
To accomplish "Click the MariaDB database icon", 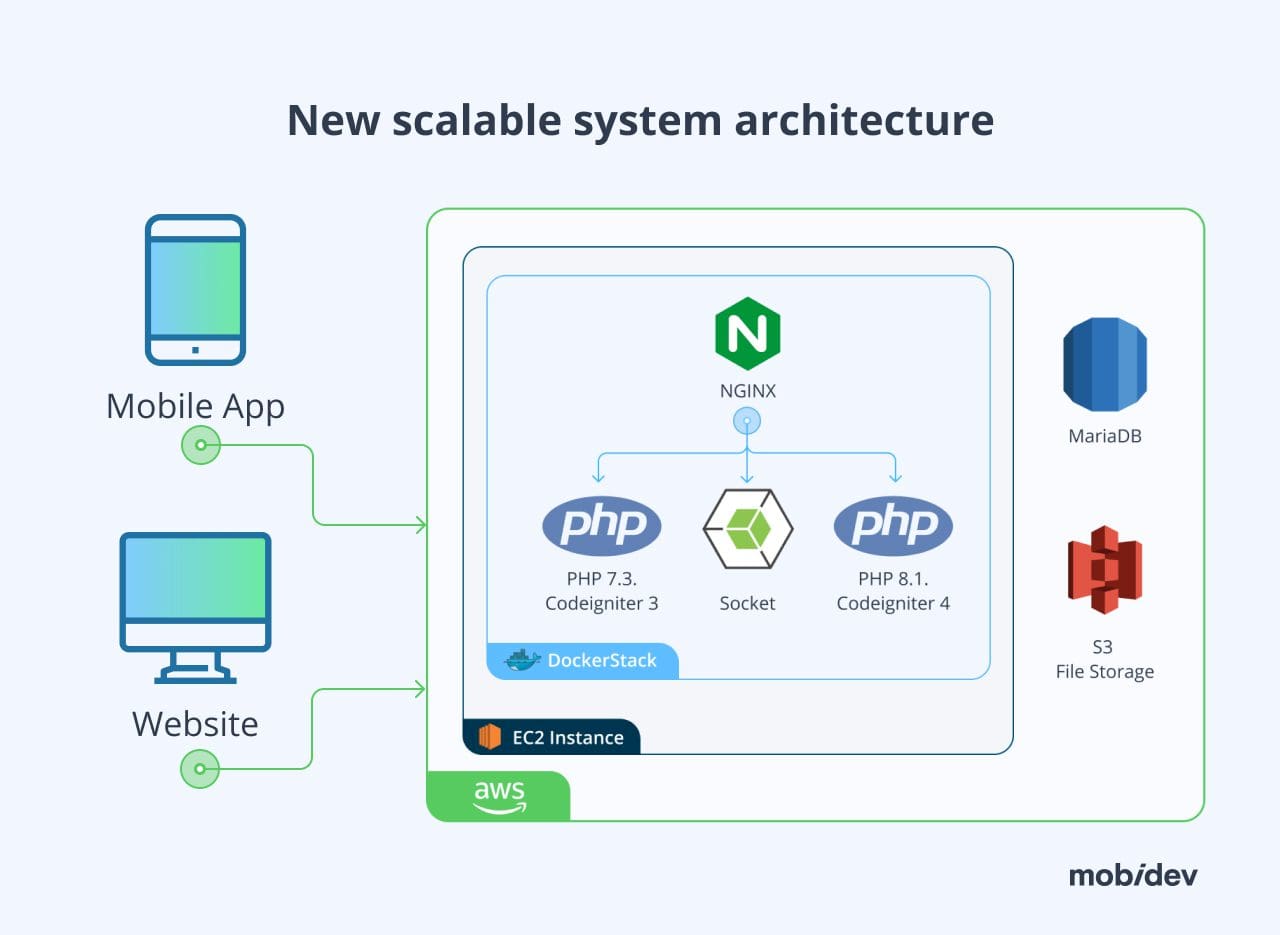I will [x=1104, y=365].
